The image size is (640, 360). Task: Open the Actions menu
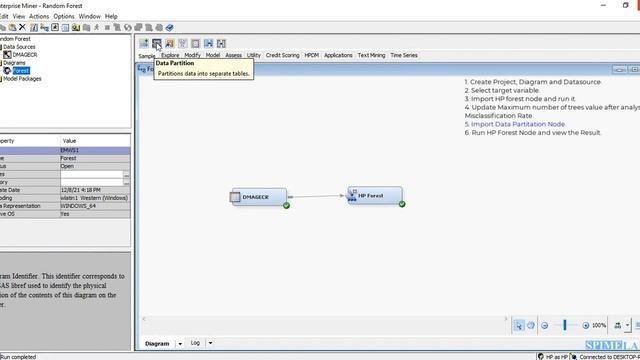pyautogui.click(x=39, y=16)
